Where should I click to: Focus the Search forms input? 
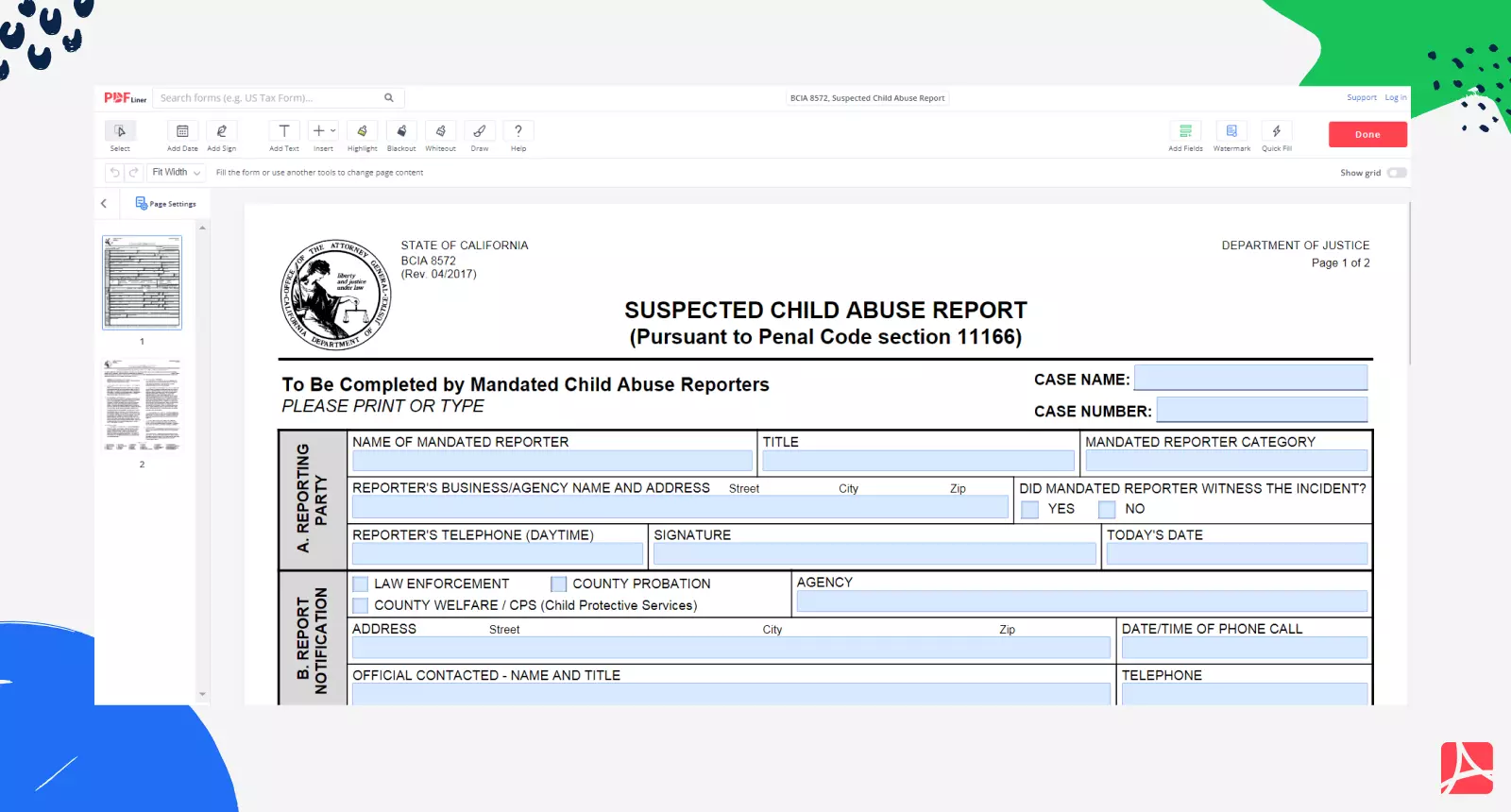(x=269, y=98)
